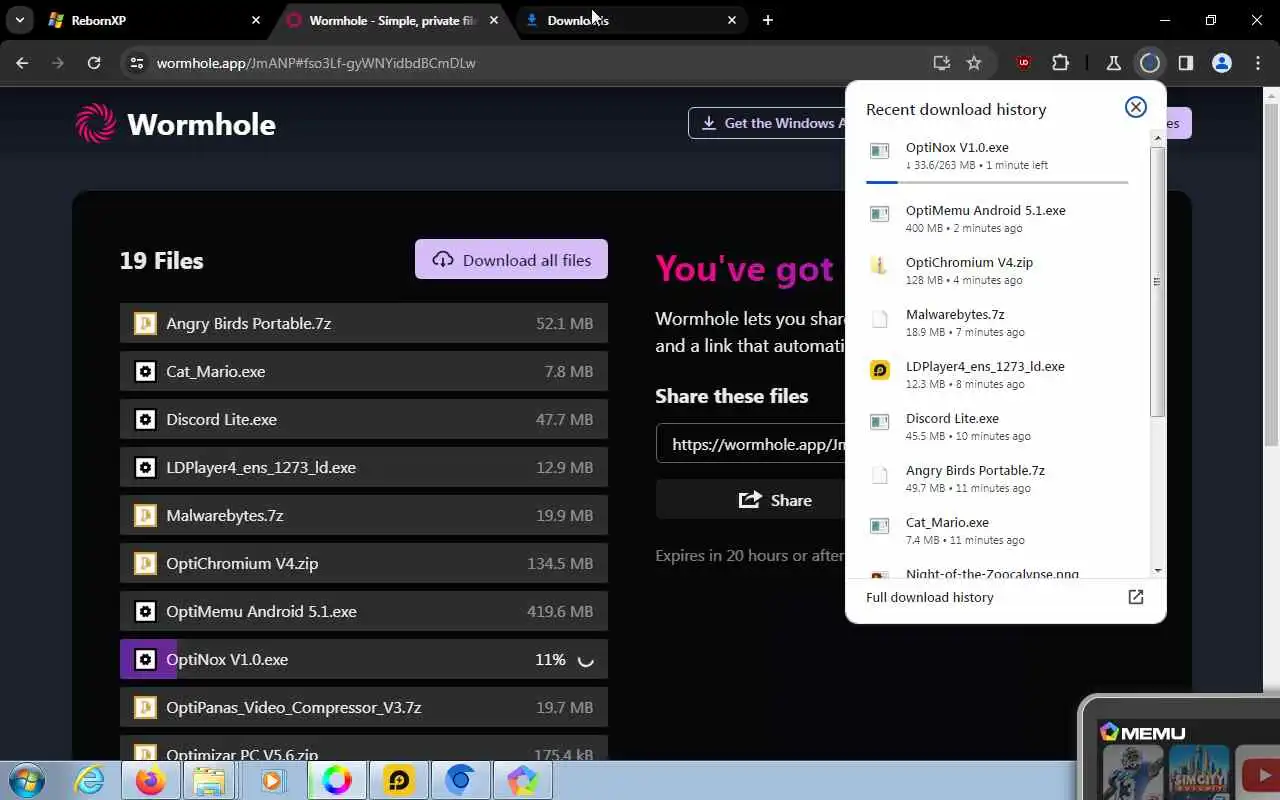Reload the current page
The height and width of the screenshot is (800, 1280).
pos(94,63)
